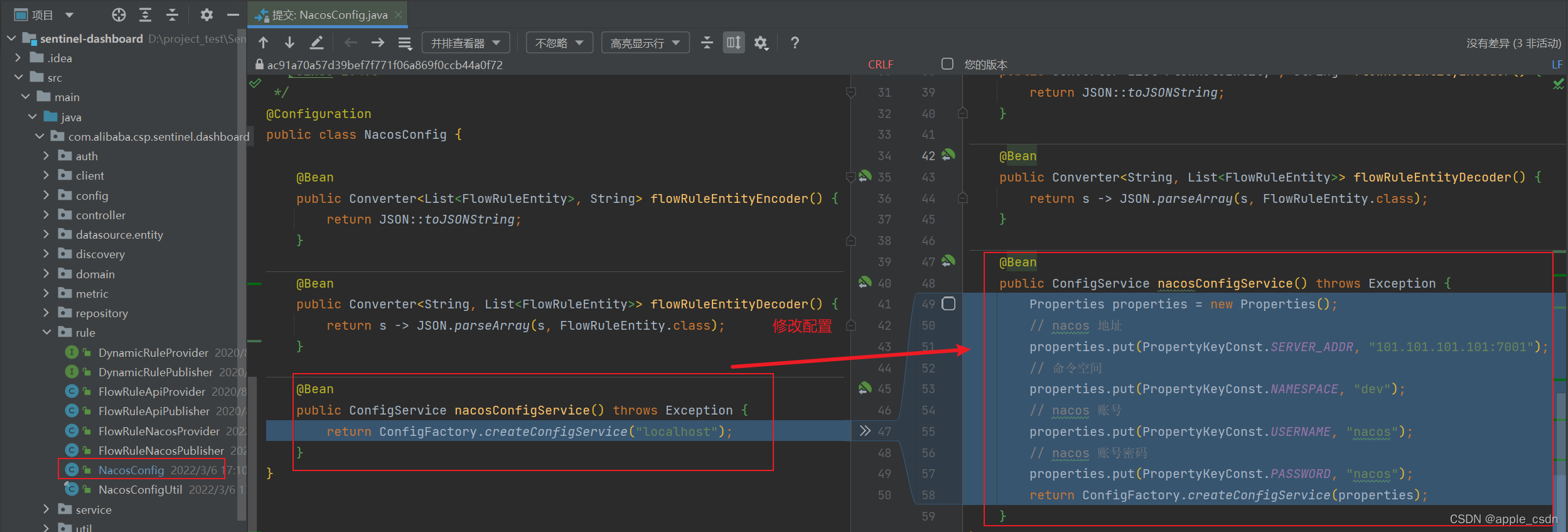The image size is (1568, 532).
Task: Expand the controller package
Action: 46,215
